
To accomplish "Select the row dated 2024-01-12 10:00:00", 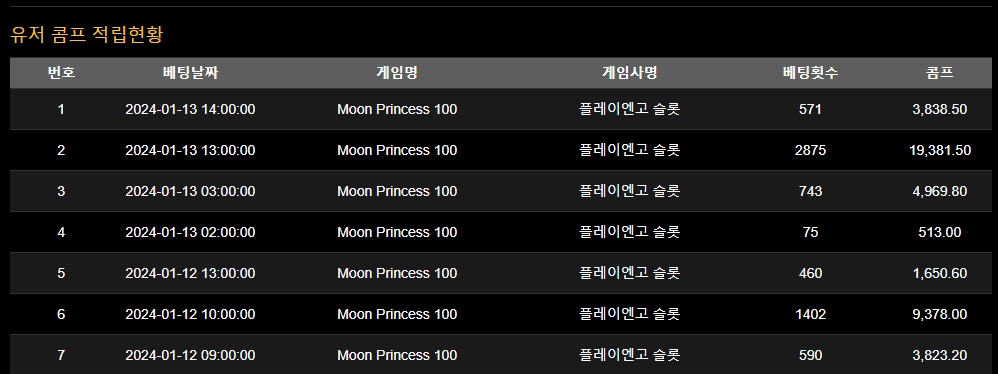I will pyautogui.click(x=500, y=314).
